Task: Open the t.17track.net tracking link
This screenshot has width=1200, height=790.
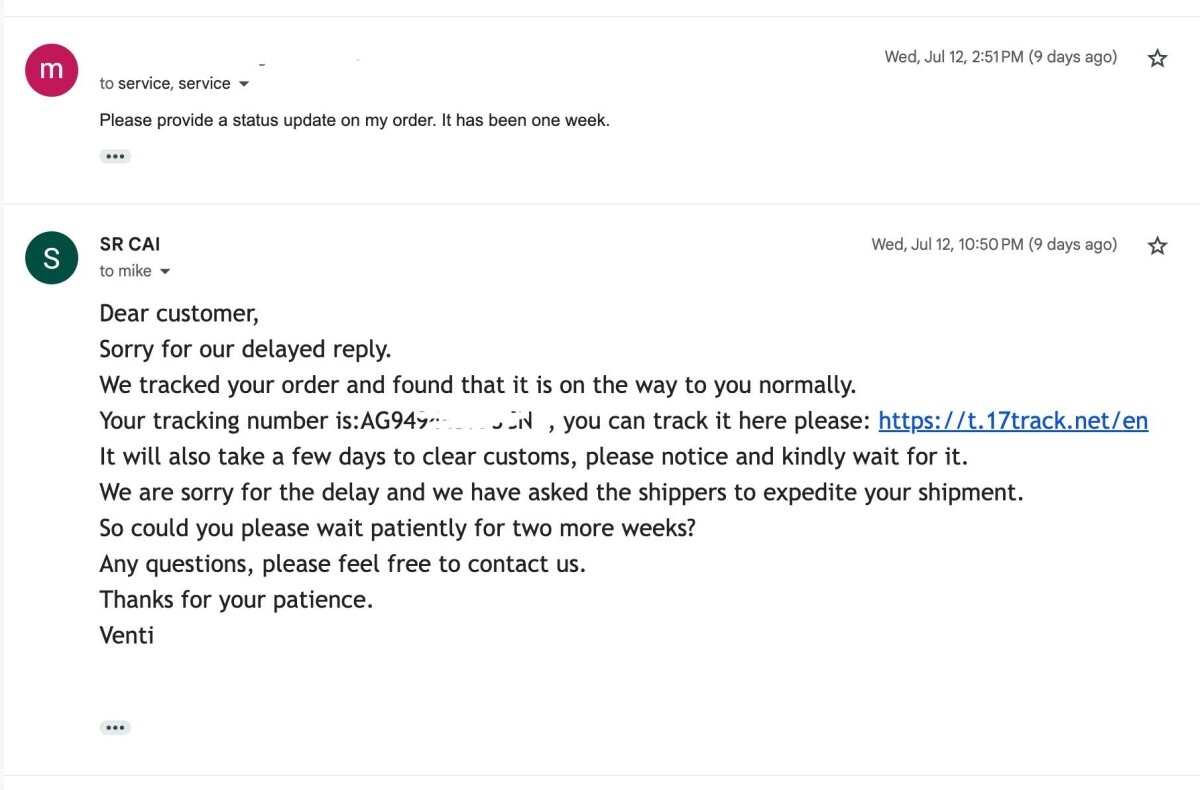Action: pos(1012,421)
